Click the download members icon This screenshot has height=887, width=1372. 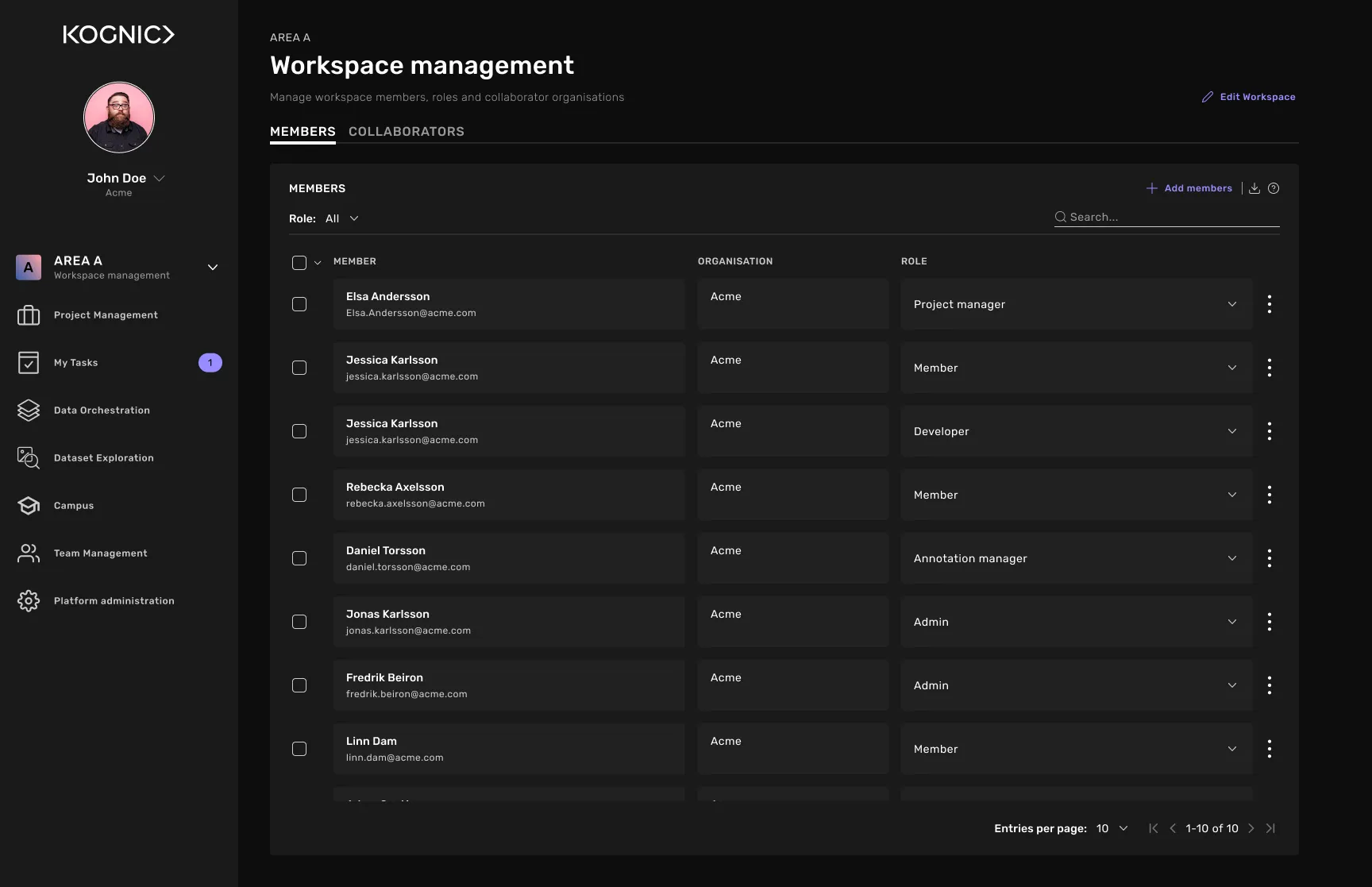[1254, 188]
